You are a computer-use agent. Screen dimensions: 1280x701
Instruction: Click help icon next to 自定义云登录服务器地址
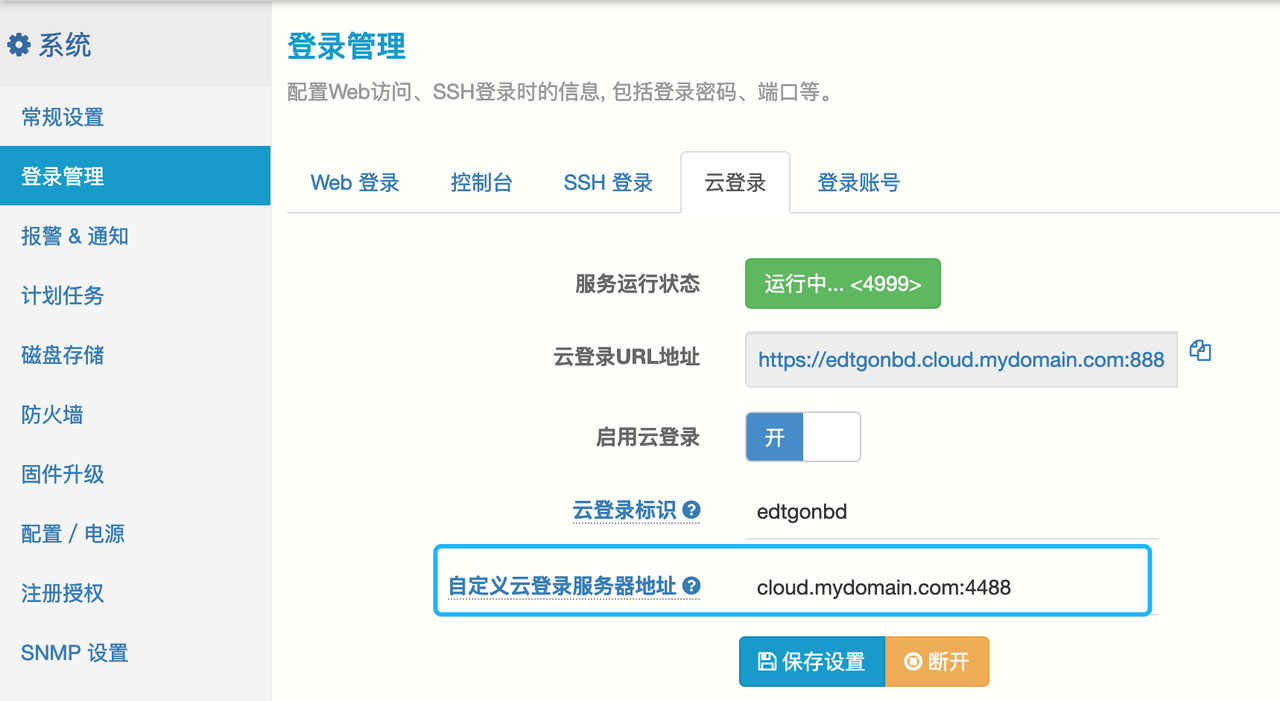click(x=691, y=586)
